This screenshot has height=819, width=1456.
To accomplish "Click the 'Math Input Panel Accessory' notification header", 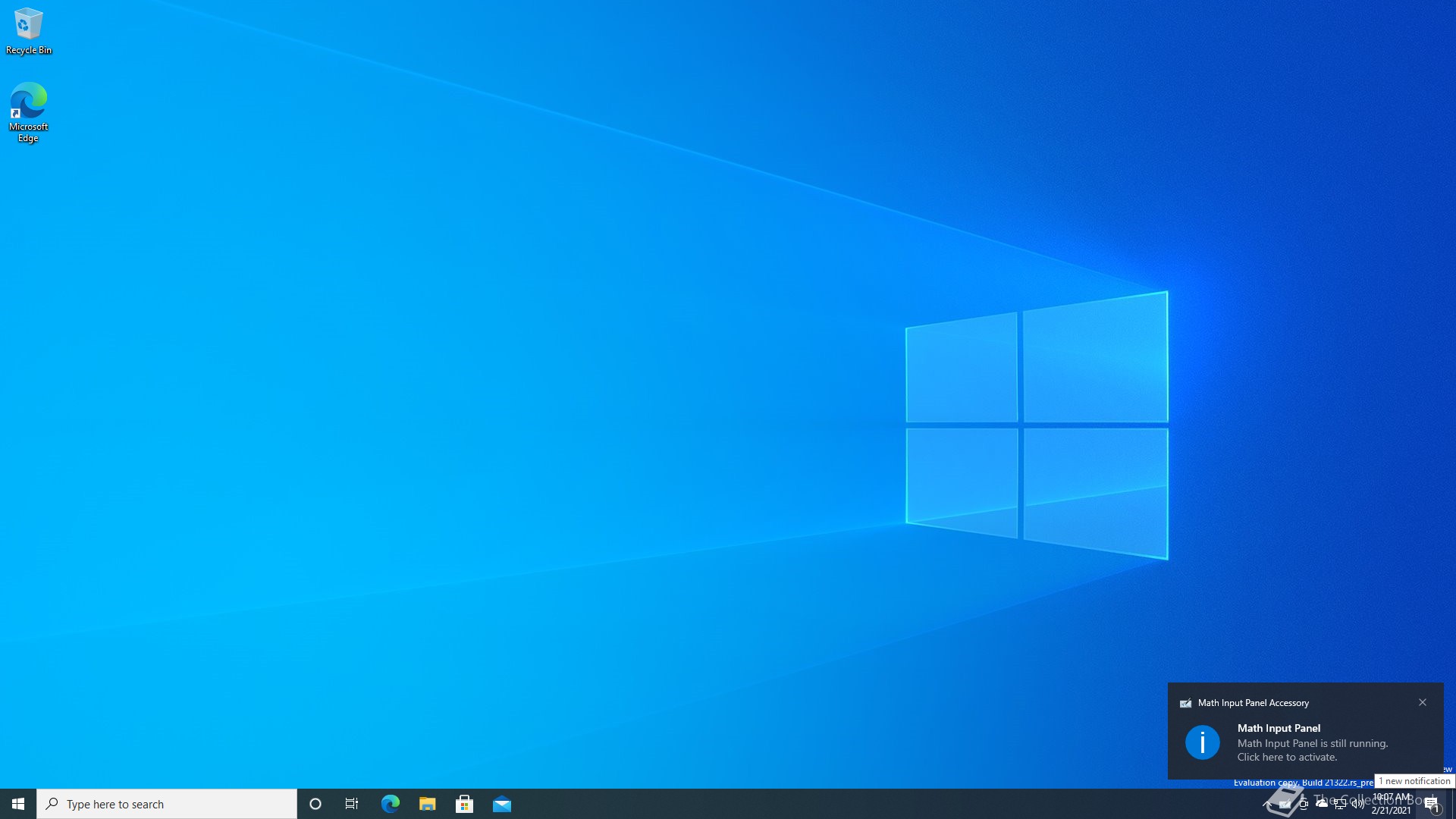I will (1254, 703).
